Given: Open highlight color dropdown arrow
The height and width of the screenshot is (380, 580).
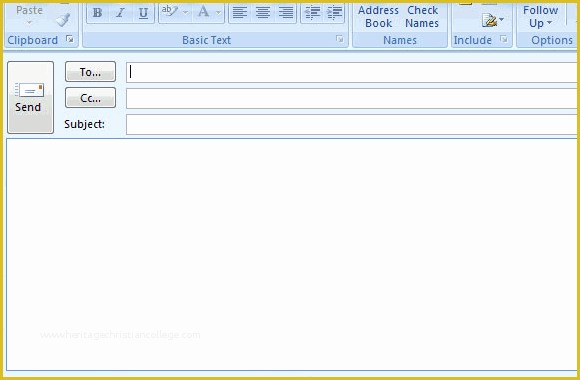Looking at the screenshot, I should tap(186, 13).
